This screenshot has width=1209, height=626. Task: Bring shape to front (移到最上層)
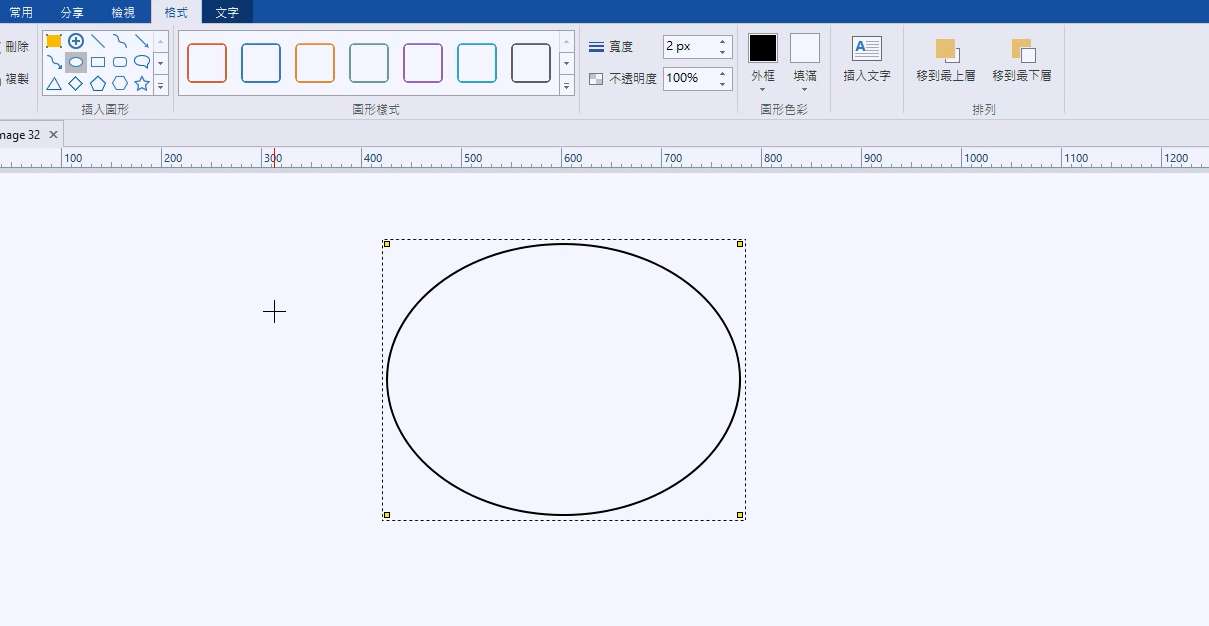pyautogui.click(x=946, y=51)
